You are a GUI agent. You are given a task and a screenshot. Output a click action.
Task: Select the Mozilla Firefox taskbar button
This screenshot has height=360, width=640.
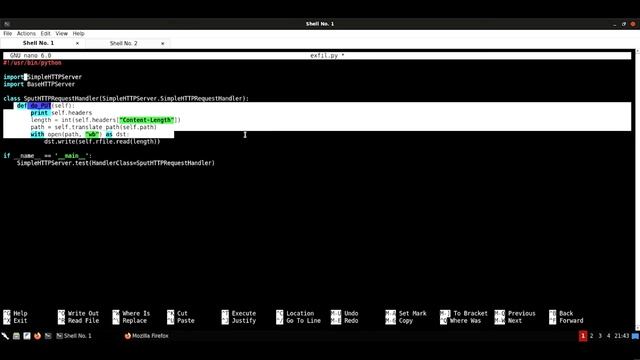coord(147,336)
